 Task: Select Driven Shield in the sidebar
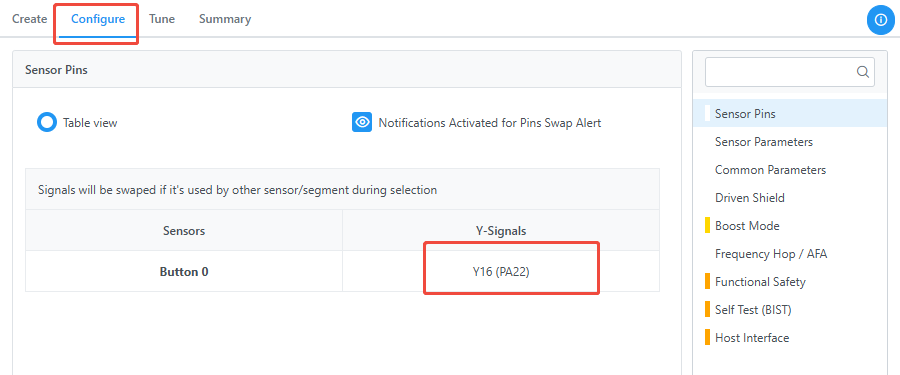(x=790, y=198)
